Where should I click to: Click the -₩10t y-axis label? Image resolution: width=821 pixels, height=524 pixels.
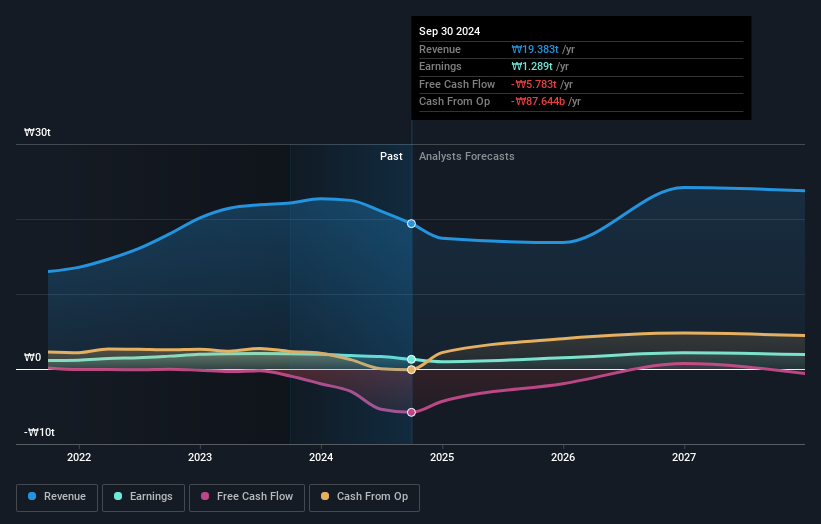click(39, 432)
